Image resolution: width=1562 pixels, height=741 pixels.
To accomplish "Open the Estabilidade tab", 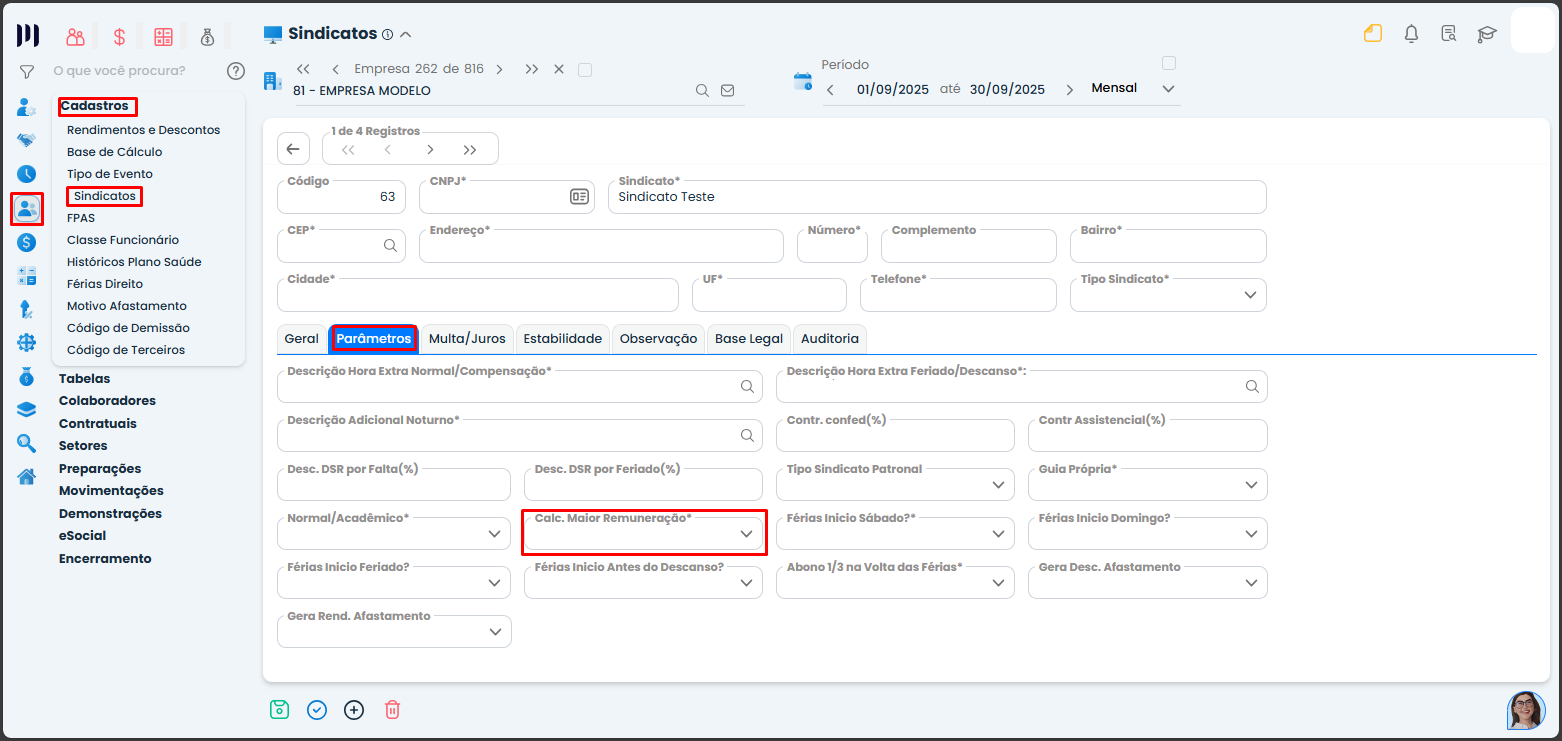I will coord(563,339).
